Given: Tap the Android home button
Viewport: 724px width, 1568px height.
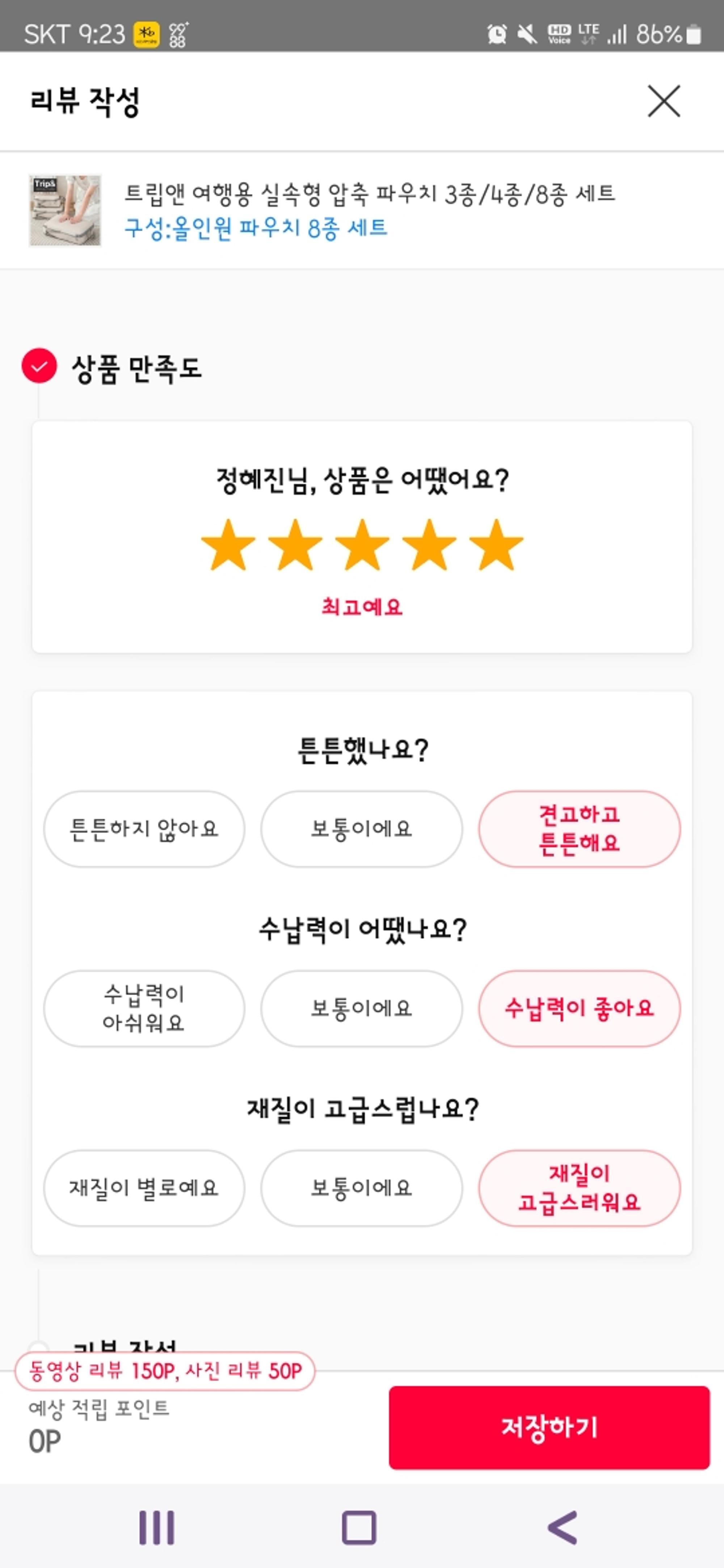Looking at the screenshot, I should (x=359, y=1527).
